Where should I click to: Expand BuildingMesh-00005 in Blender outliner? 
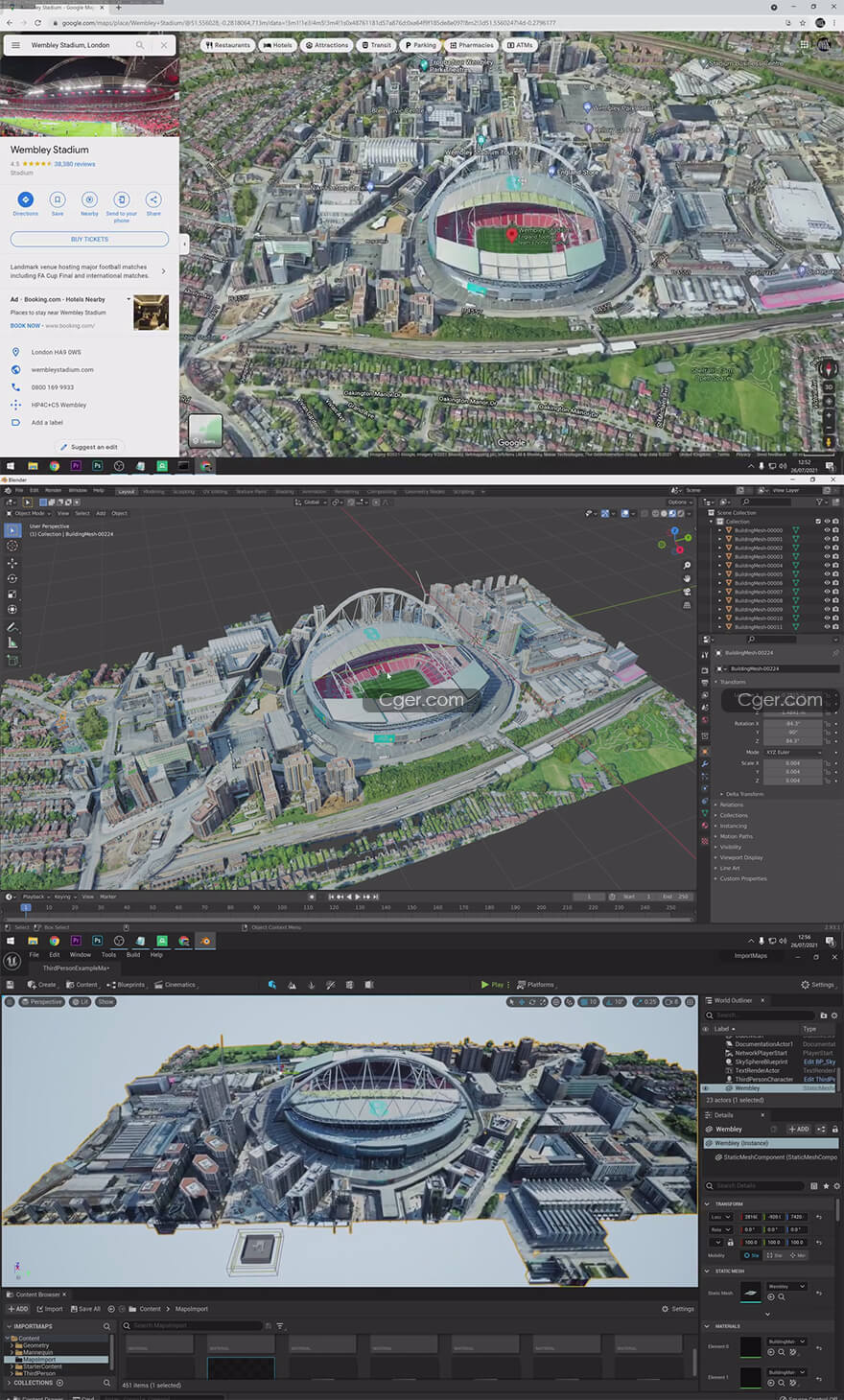[720, 574]
